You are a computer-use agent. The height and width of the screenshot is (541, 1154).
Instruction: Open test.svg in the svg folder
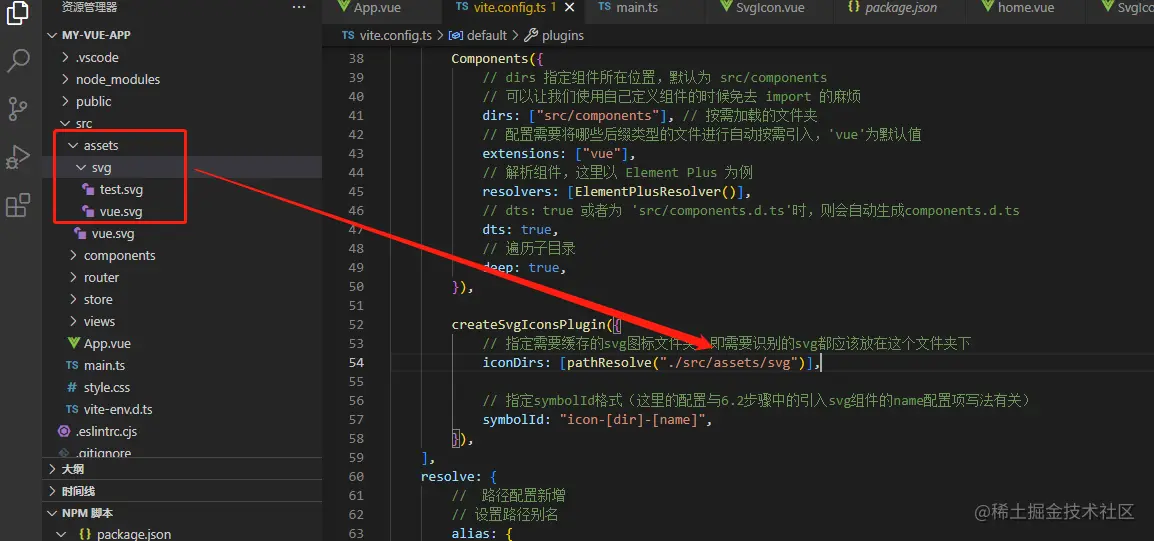point(182,190)
